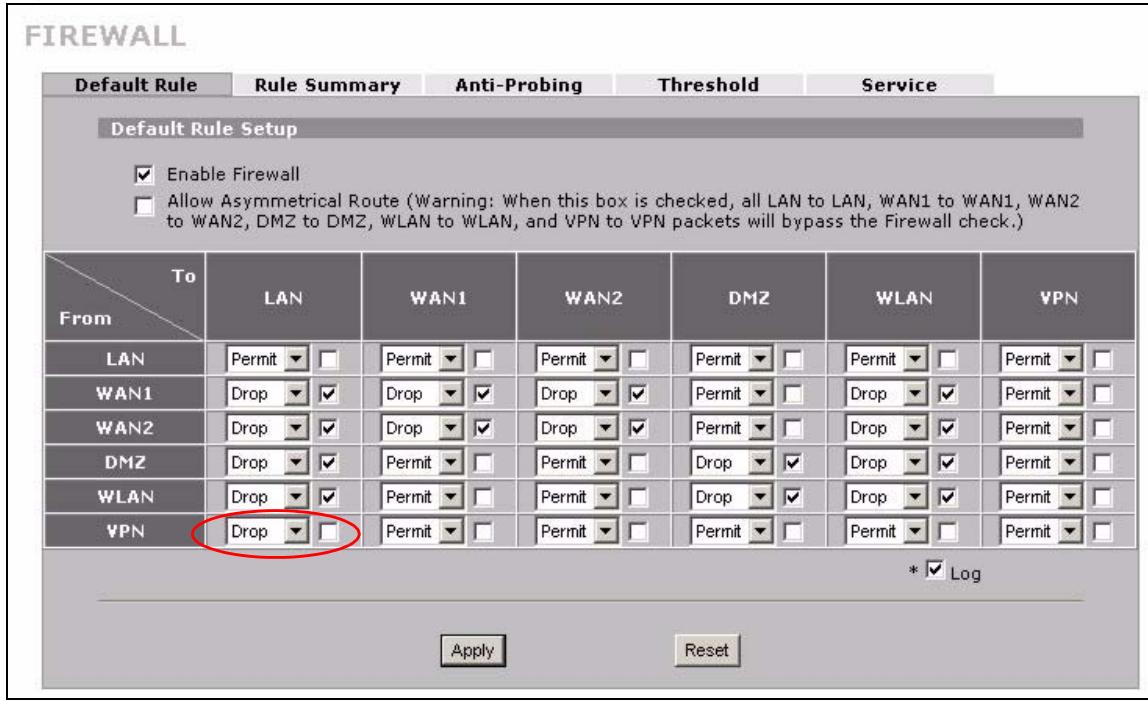Enable log checkbox for LAN to VPN
1148x701 pixels.
click(x=1102, y=360)
